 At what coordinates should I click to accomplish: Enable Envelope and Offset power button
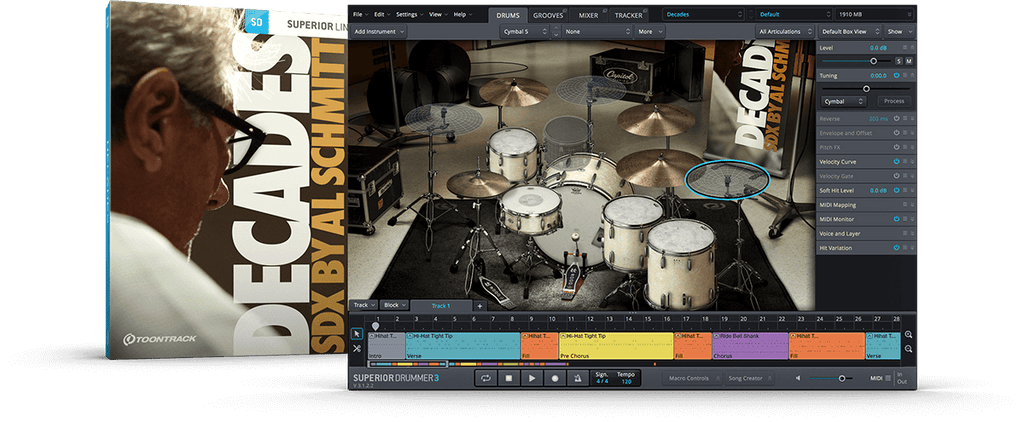point(897,133)
